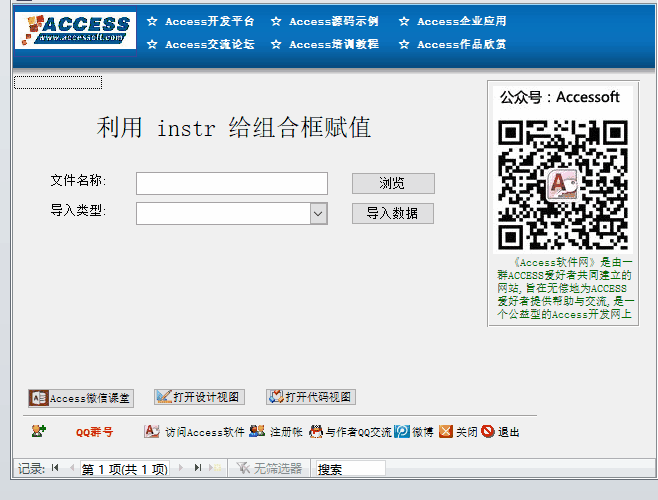Click the 导入数据 button

393,213
